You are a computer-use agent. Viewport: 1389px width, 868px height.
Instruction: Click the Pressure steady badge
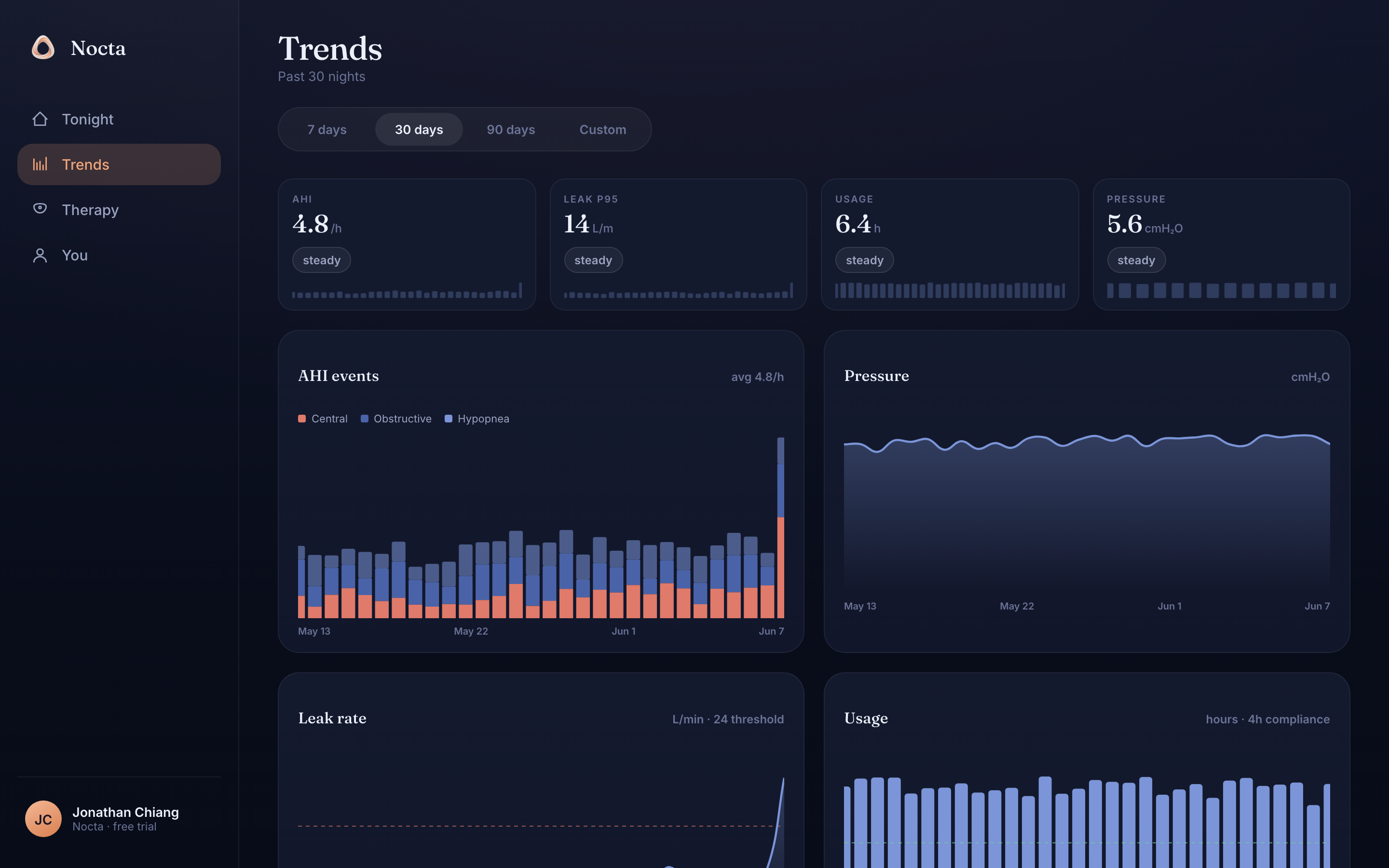pyautogui.click(x=1136, y=260)
